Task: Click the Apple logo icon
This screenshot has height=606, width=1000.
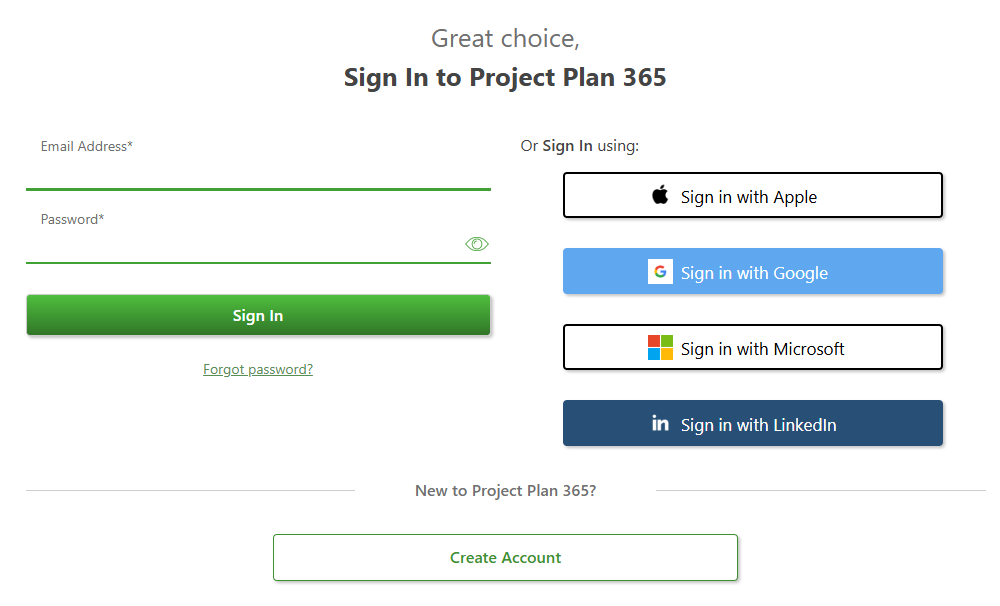Action: click(x=660, y=195)
